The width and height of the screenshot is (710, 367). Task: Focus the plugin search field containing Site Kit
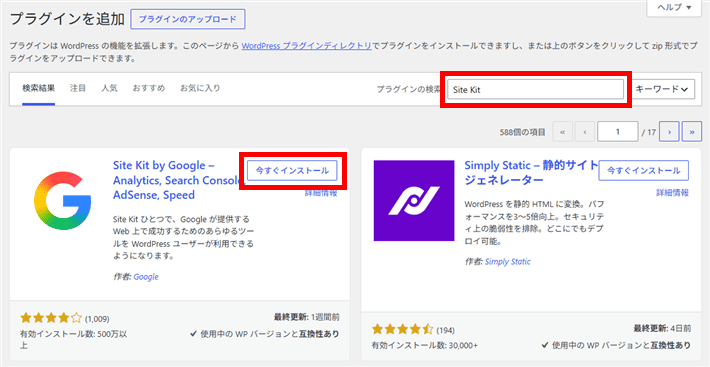pyautogui.click(x=535, y=90)
